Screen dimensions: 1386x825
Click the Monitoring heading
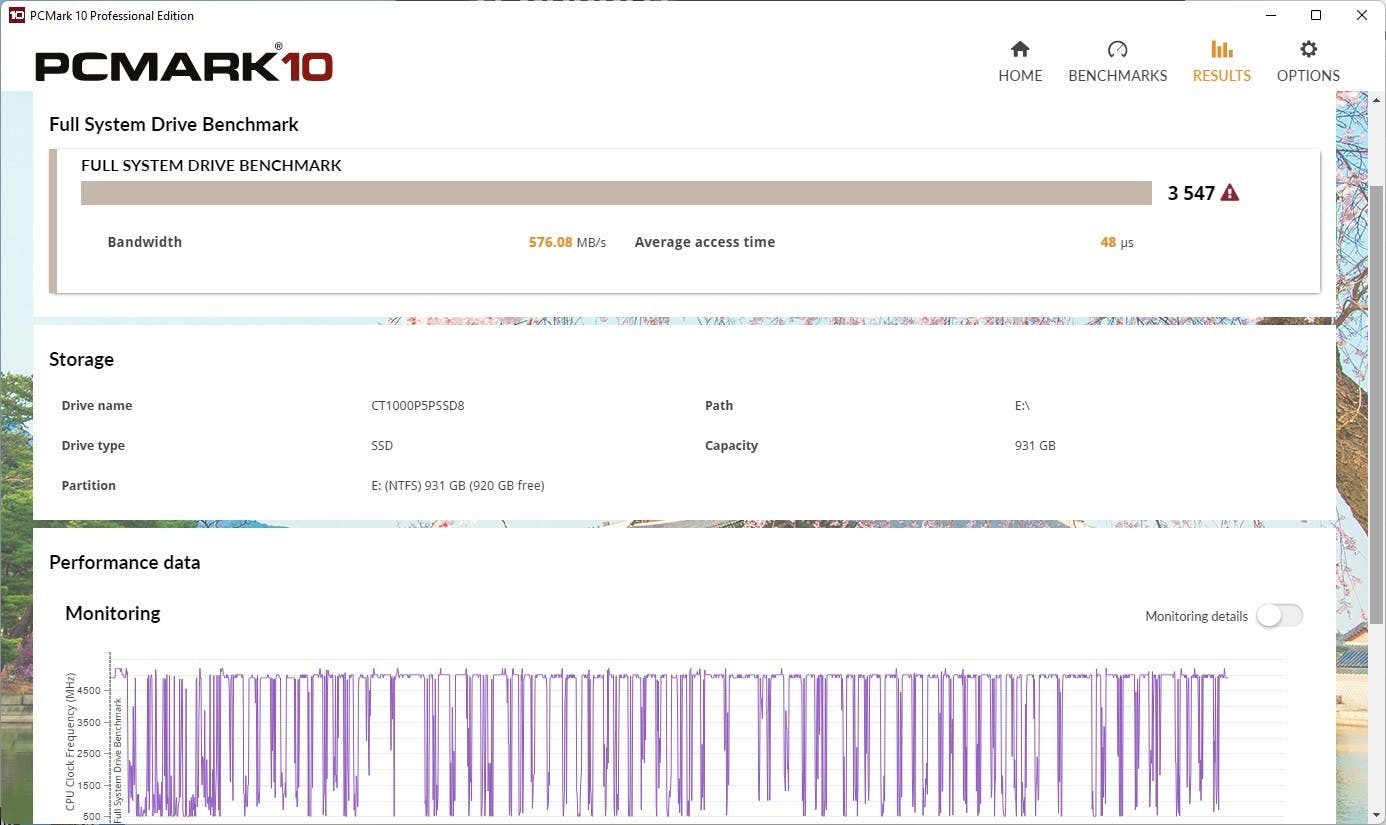113,613
